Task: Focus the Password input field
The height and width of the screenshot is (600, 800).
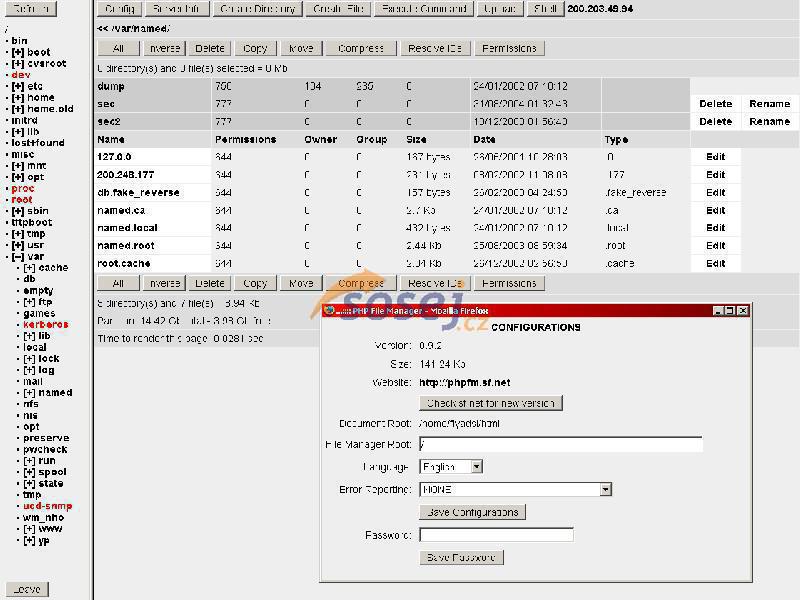Action: (x=496, y=535)
